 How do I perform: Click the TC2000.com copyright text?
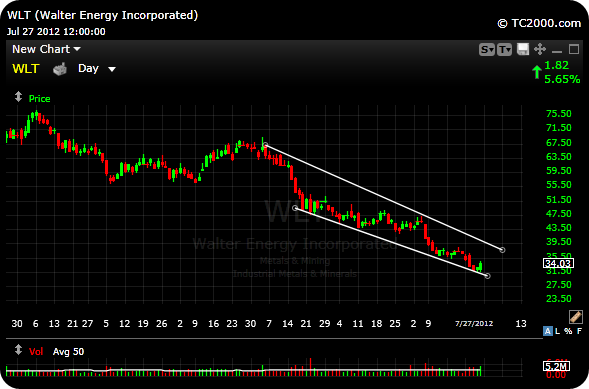[x=539, y=23]
